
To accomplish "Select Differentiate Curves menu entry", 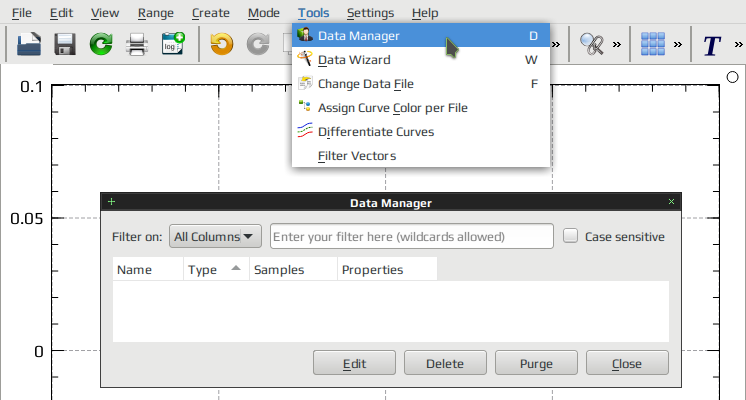I will pos(421,132).
